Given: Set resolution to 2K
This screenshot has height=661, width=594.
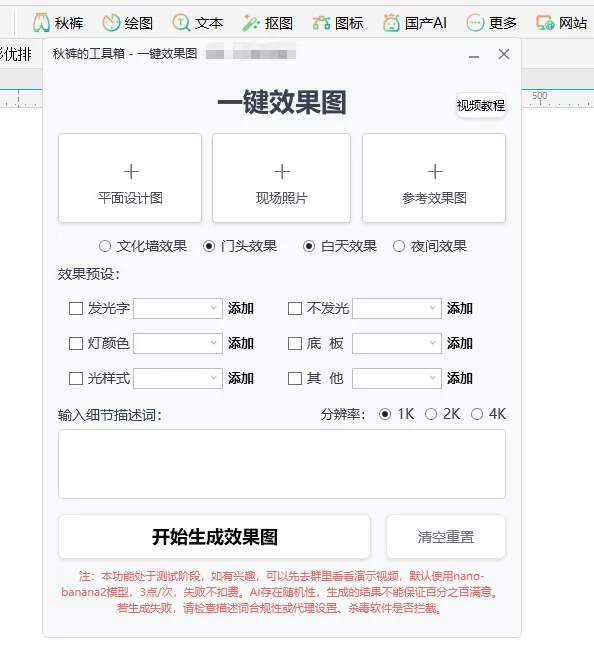Looking at the screenshot, I should 431,414.
